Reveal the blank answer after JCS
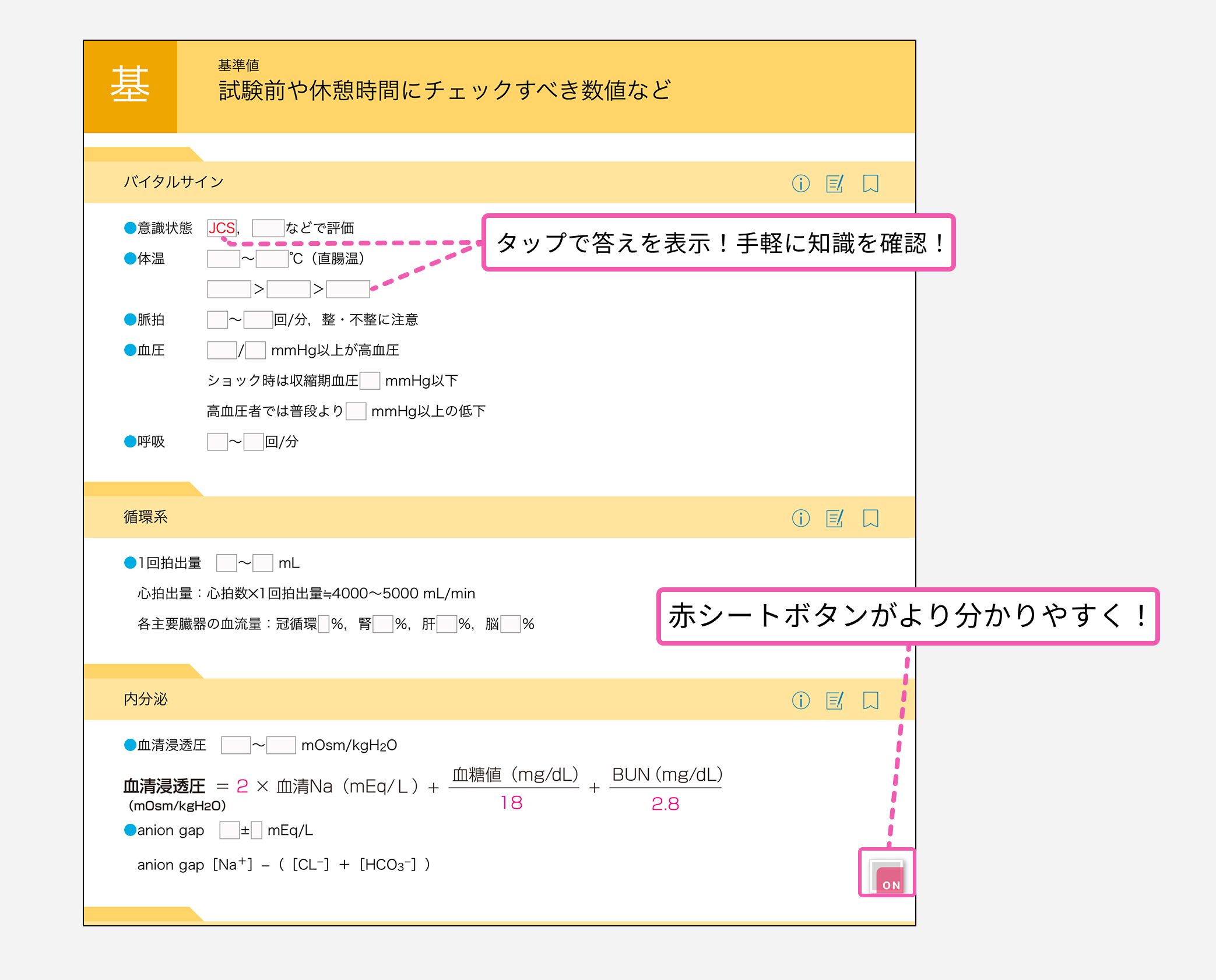1216x980 pixels. click(268, 228)
